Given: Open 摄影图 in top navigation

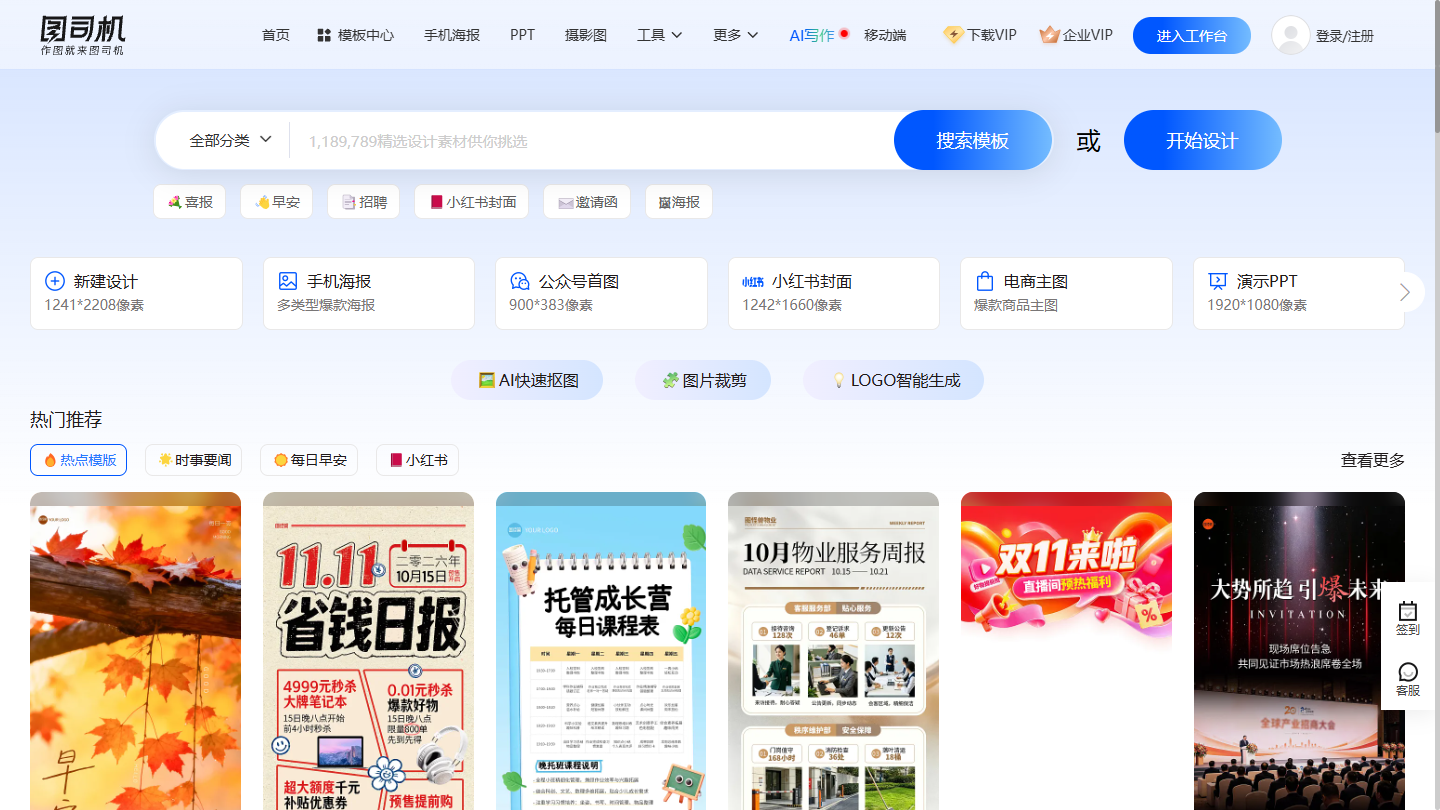Looking at the screenshot, I should pyautogui.click(x=586, y=35).
